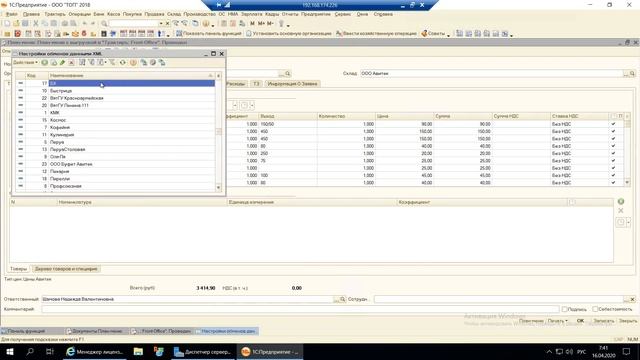Click green Add icon in exchange settings dialog
640x360 pixels.
44,62
